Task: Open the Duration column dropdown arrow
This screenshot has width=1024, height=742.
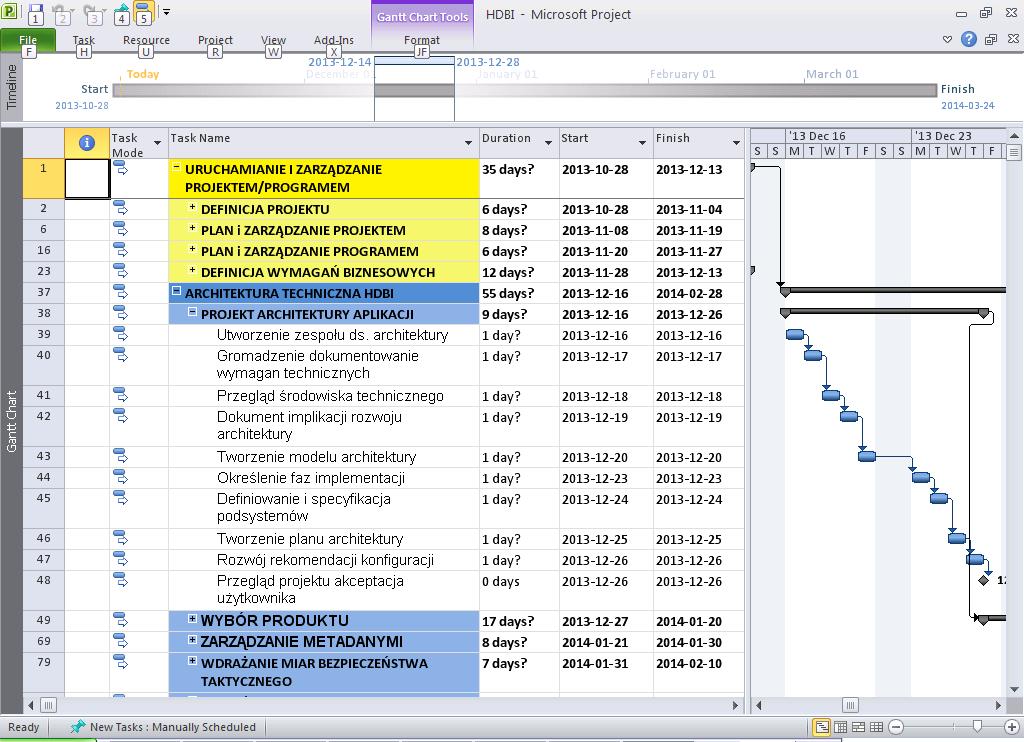Action: click(x=548, y=142)
